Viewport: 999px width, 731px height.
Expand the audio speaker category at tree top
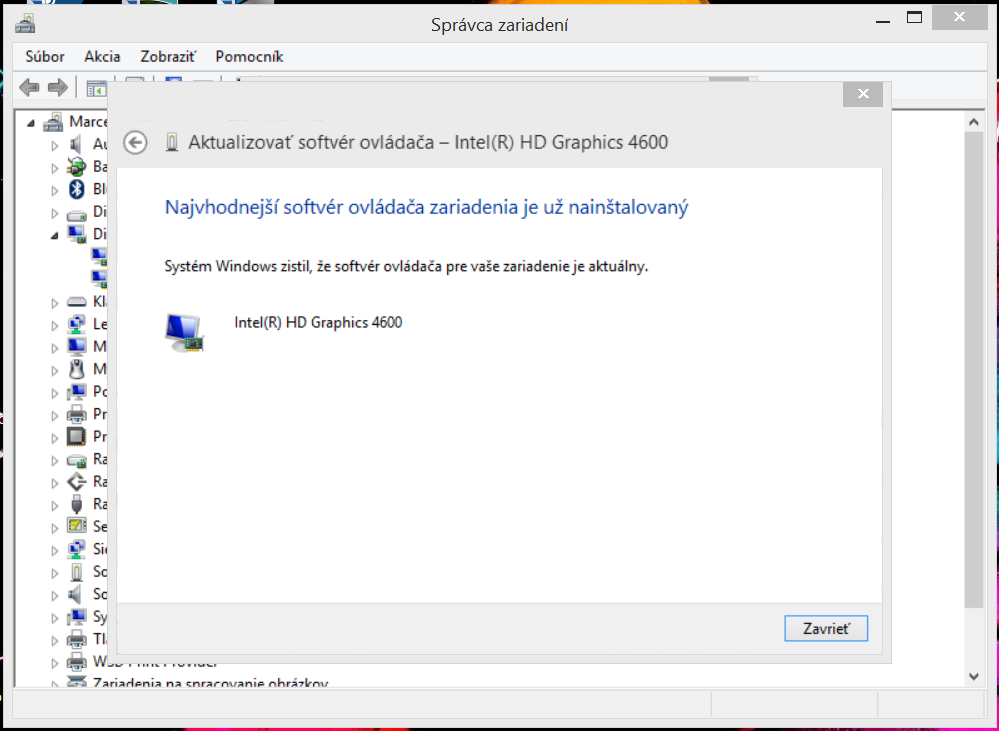tap(55, 144)
